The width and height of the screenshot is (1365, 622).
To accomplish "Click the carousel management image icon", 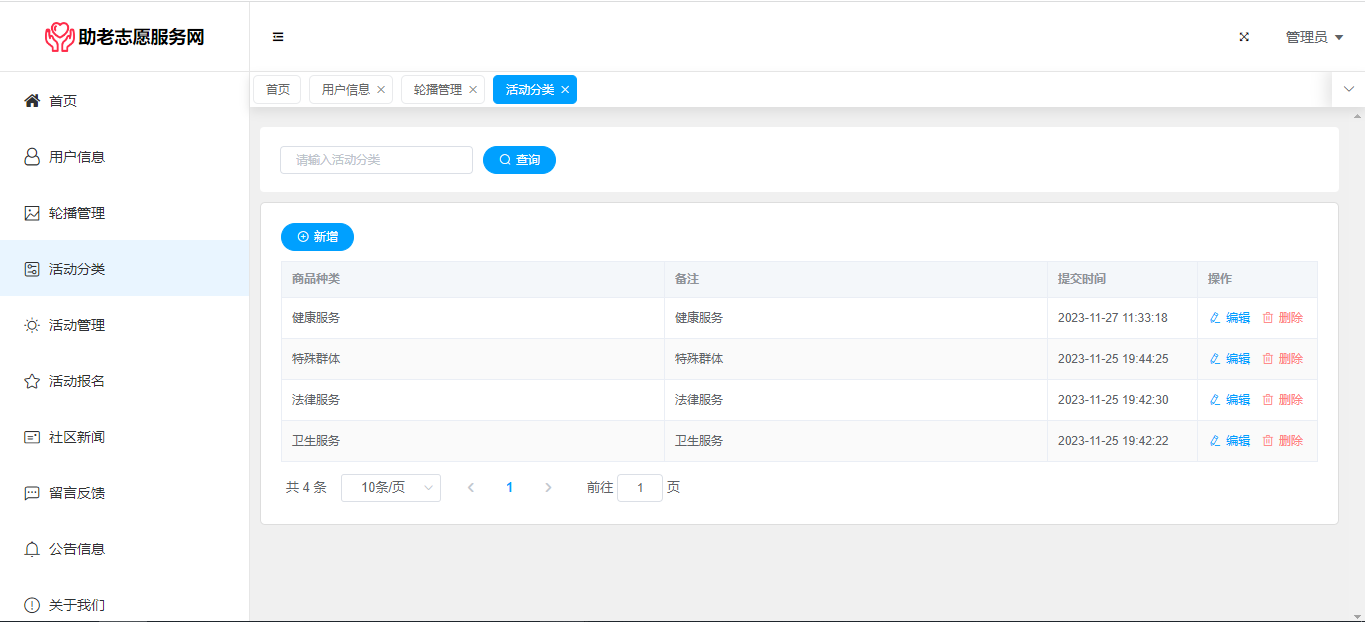I will coord(32,213).
